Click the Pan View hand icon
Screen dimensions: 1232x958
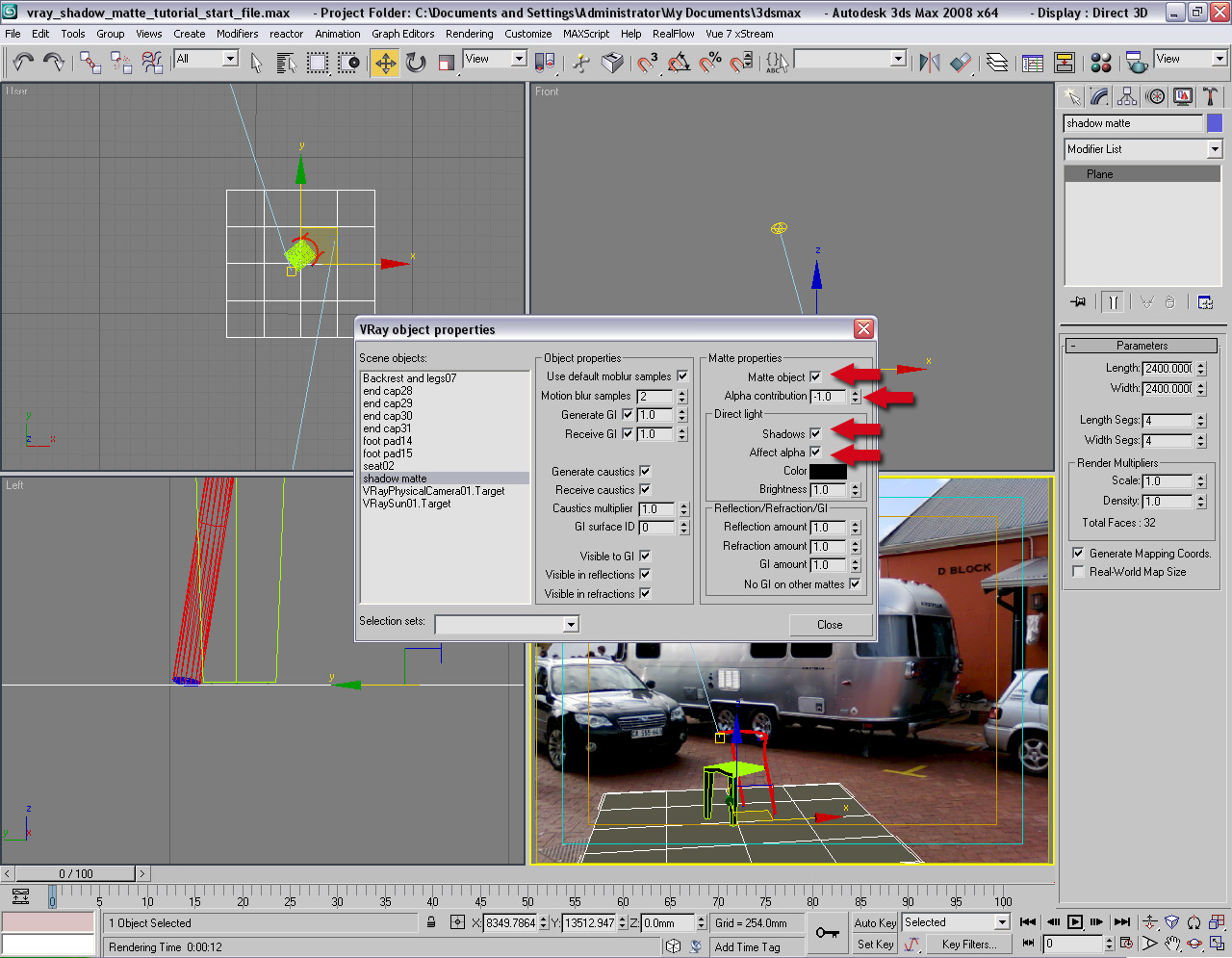point(1172,945)
